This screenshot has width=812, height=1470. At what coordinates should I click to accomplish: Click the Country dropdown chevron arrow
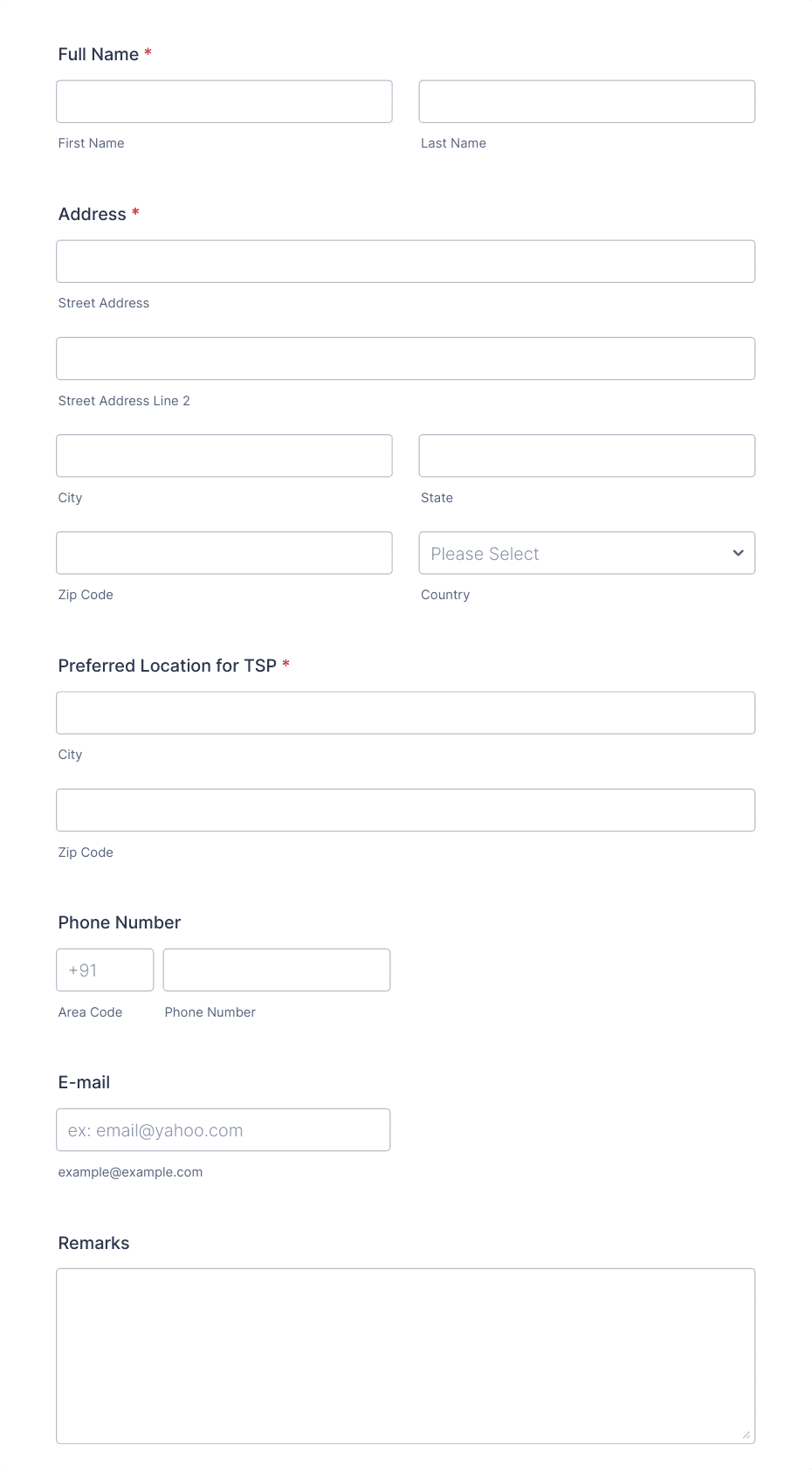738,553
